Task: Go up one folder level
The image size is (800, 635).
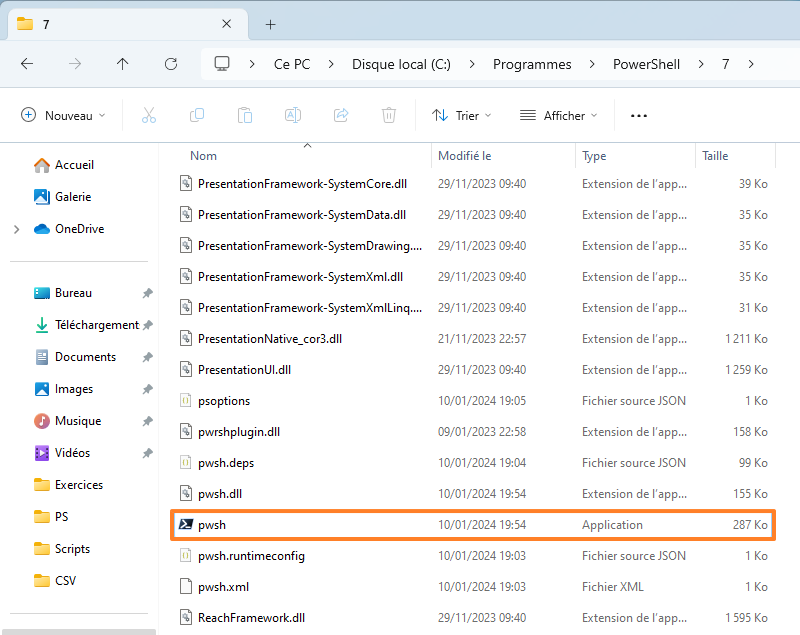Action: click(123, 64)
